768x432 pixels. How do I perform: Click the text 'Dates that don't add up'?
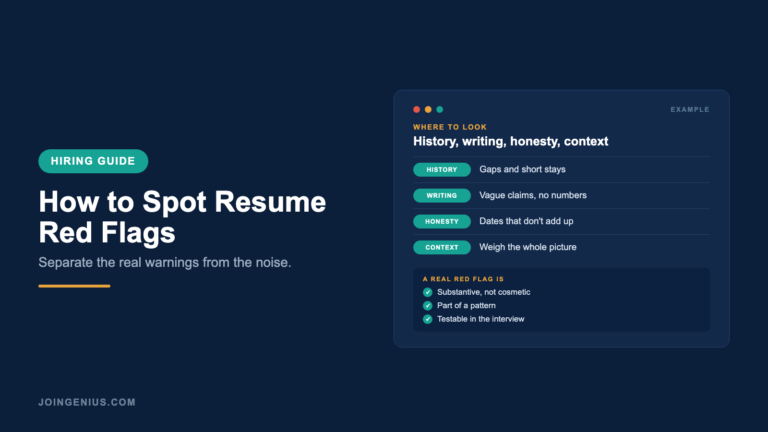pyautogui.click(x=526, y=221)
